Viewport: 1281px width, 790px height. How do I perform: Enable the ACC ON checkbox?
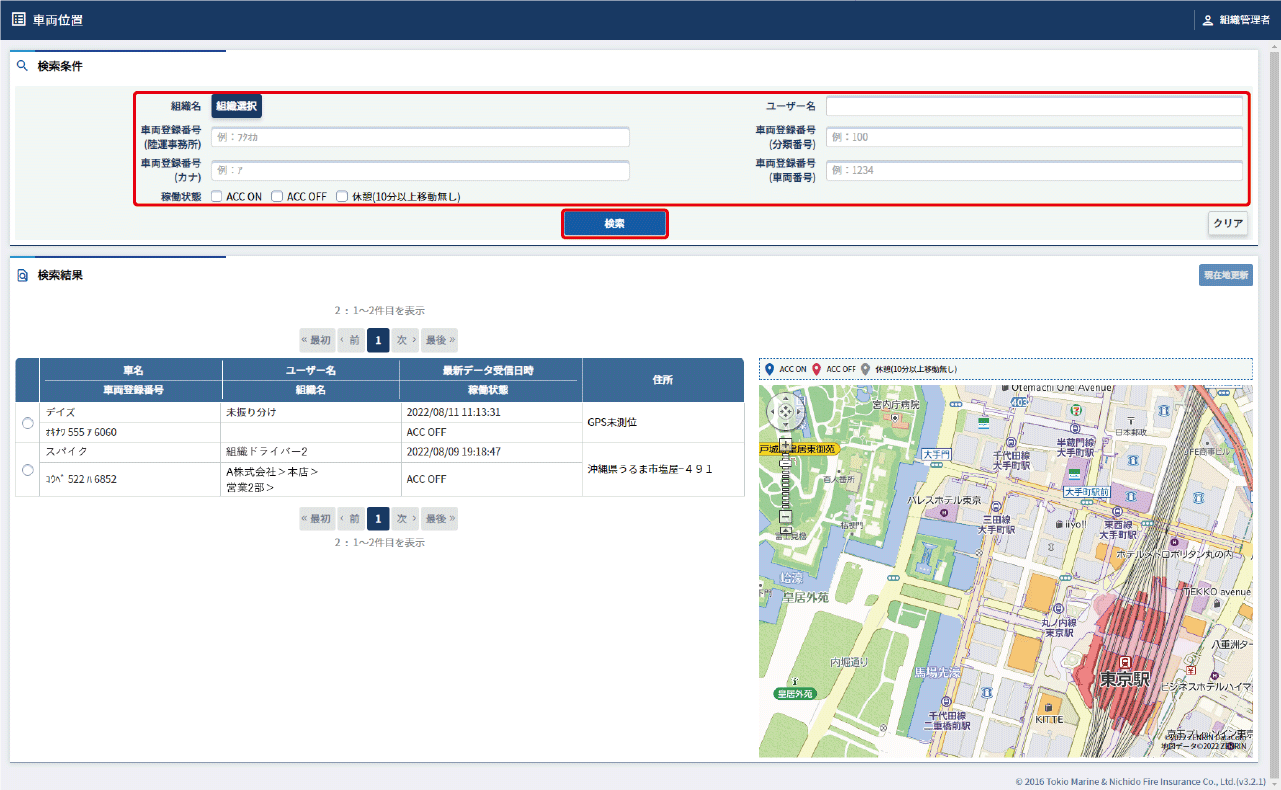click(x=216, y=197)
